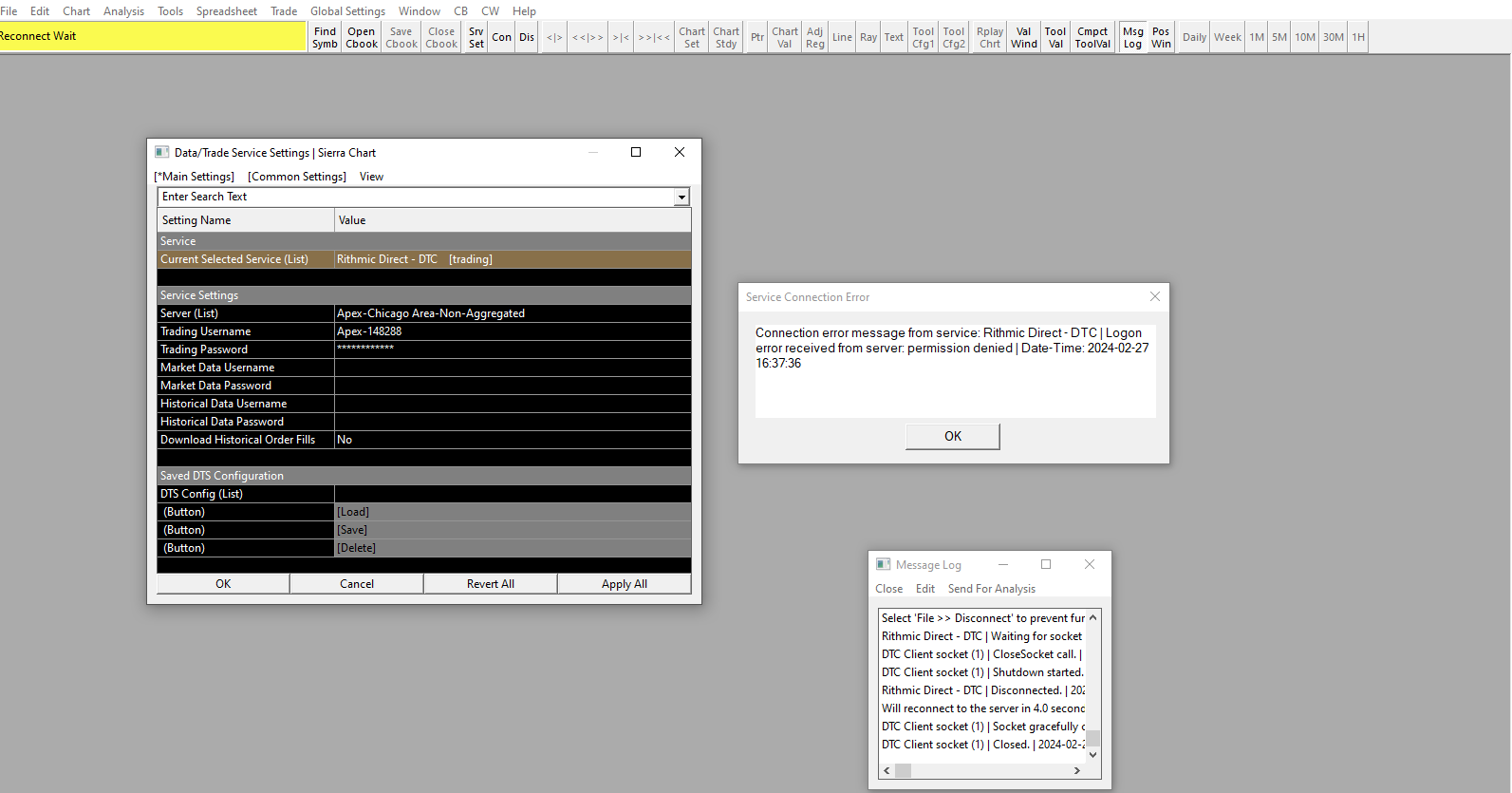This screenshot has height=793, width=1512.
Task: Click the [Save] DTS configuration button
Action: tap(513, 530)
